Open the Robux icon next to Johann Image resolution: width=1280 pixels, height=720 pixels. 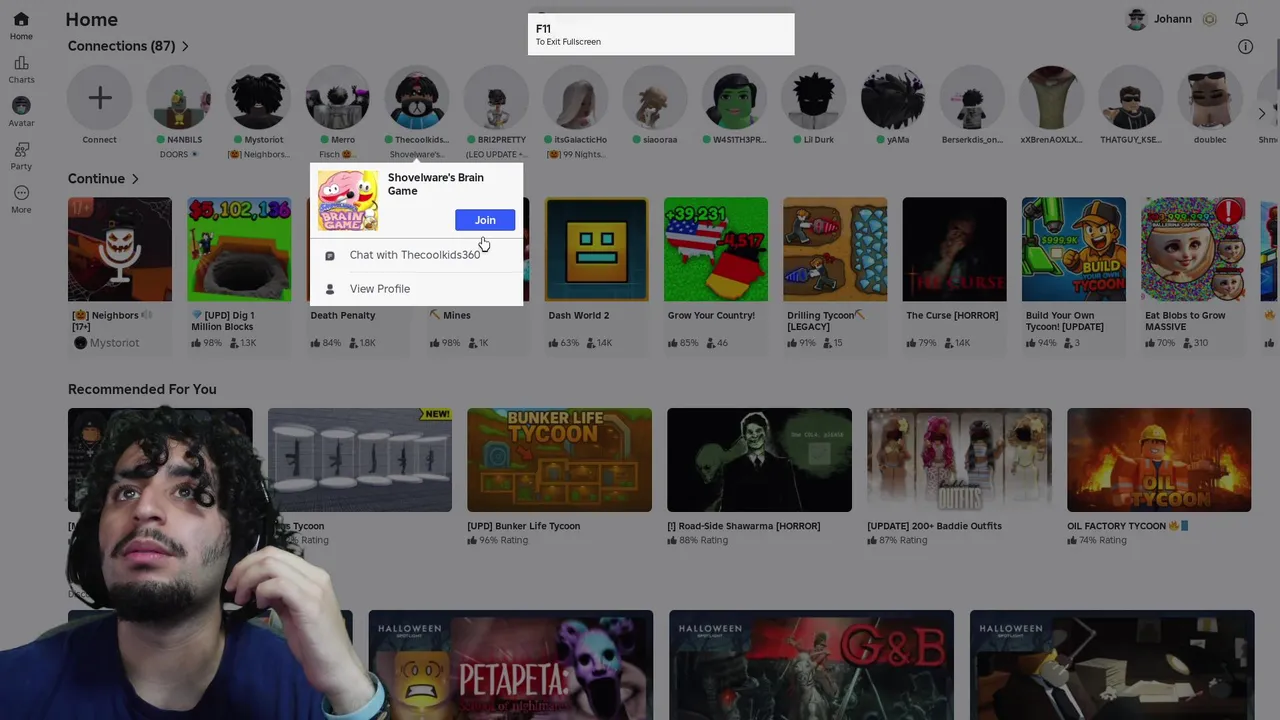point(1209,19)
